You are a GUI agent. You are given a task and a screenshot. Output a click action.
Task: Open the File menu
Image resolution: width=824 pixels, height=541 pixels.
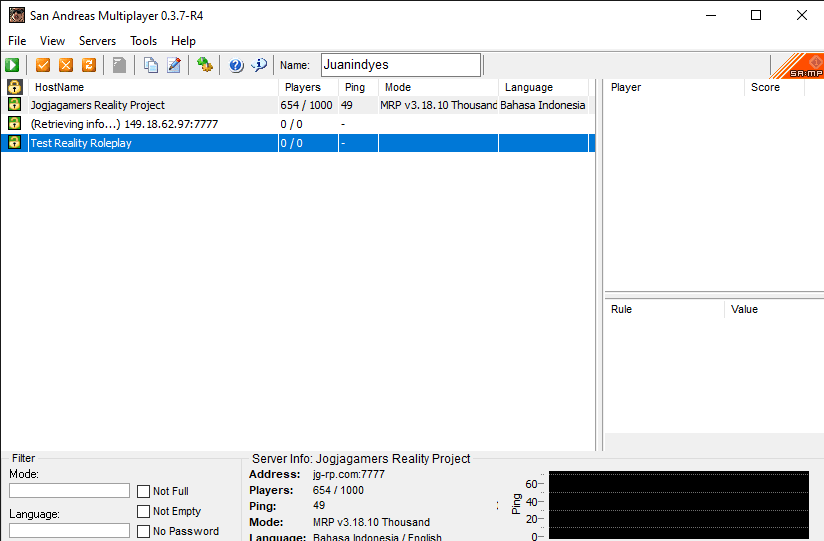tap(17, 41)
